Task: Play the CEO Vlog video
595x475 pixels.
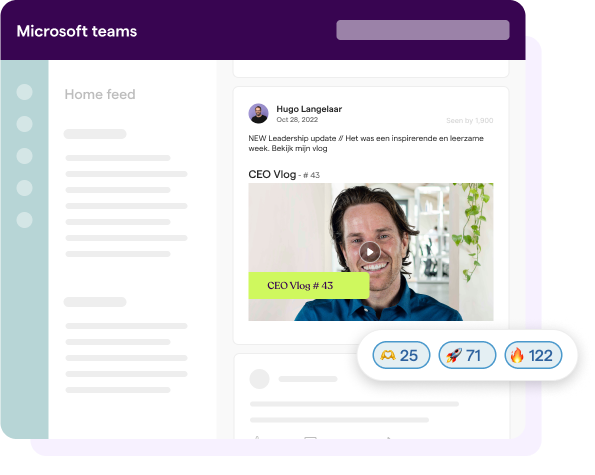Action: (370, 252)
